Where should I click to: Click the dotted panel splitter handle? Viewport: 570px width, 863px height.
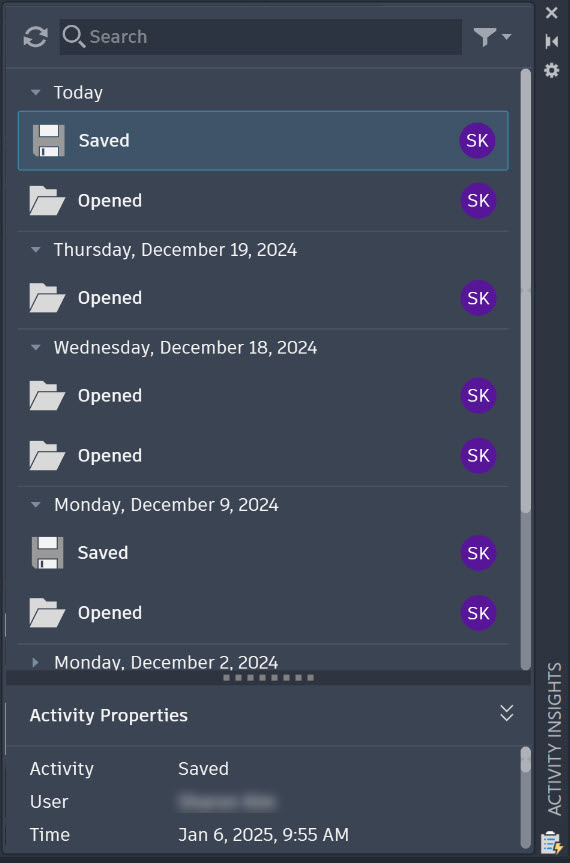268,678
